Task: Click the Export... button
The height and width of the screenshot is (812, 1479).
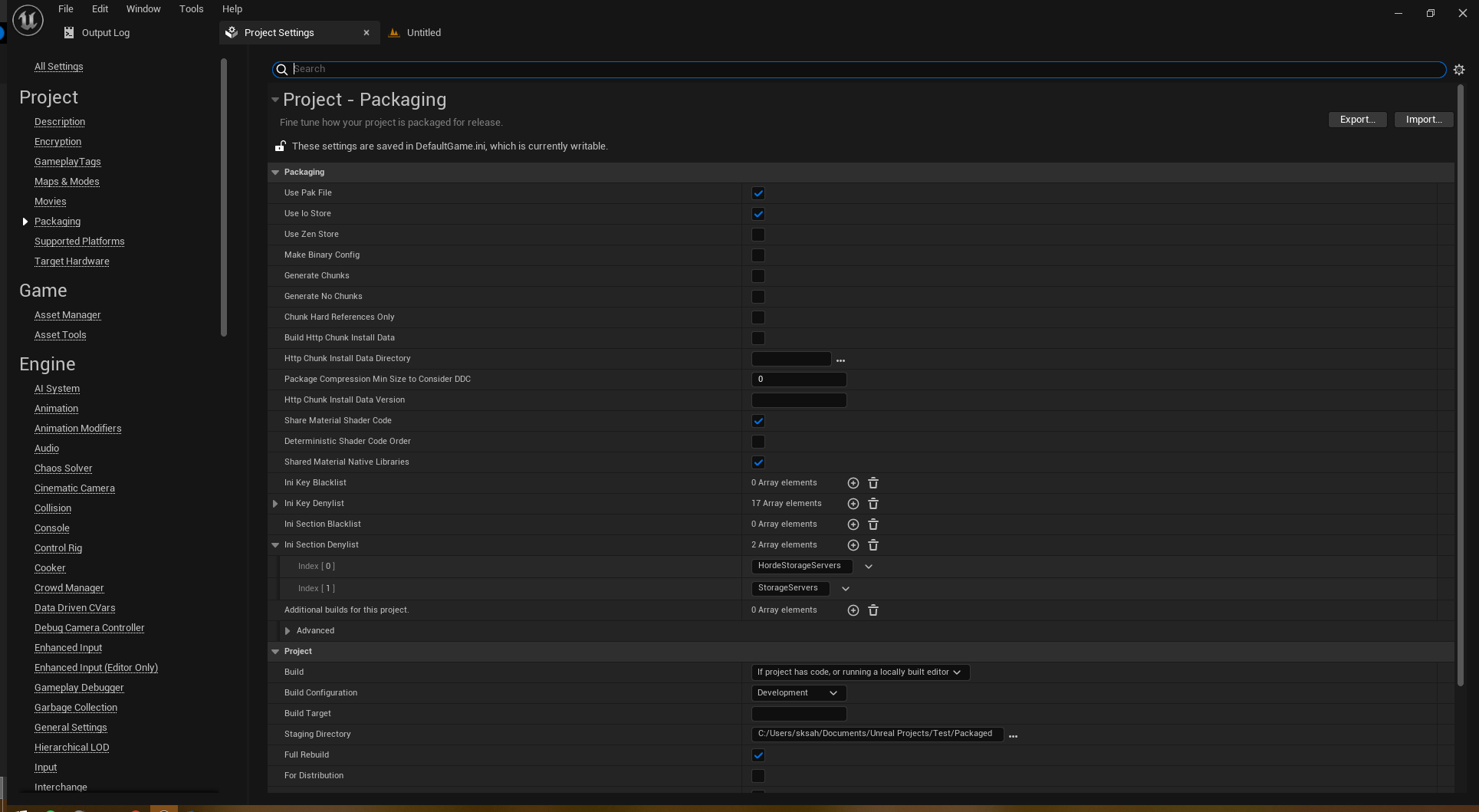Action: (1357, 120)
